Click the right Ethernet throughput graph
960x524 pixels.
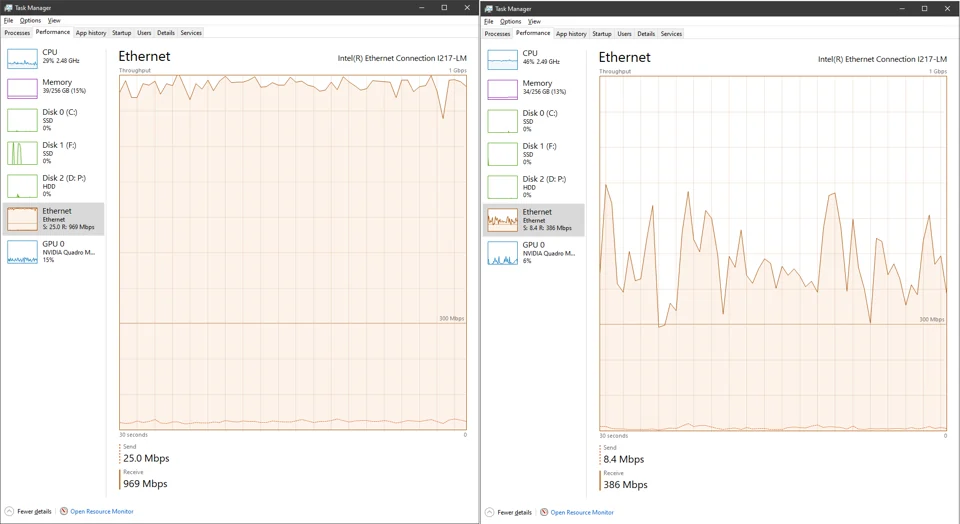tap(773, 253)
